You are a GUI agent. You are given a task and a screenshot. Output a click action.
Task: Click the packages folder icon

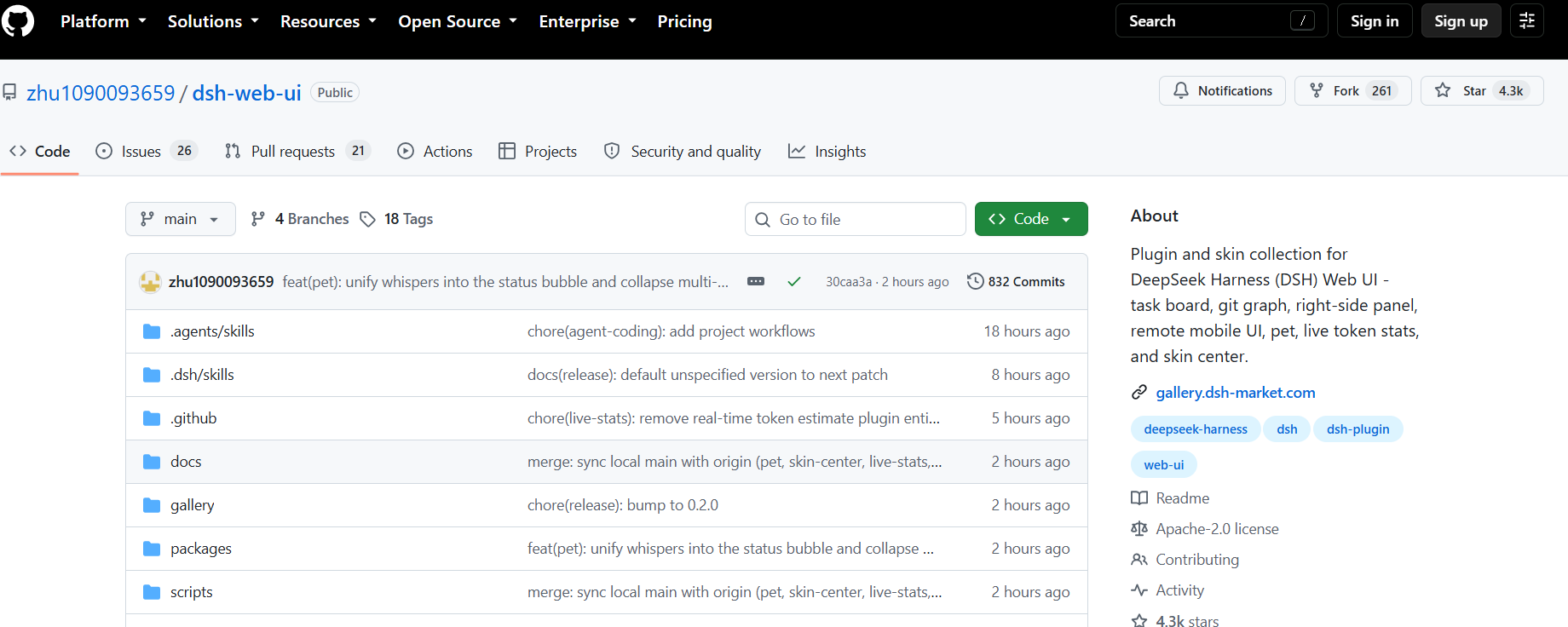[152, 549]
